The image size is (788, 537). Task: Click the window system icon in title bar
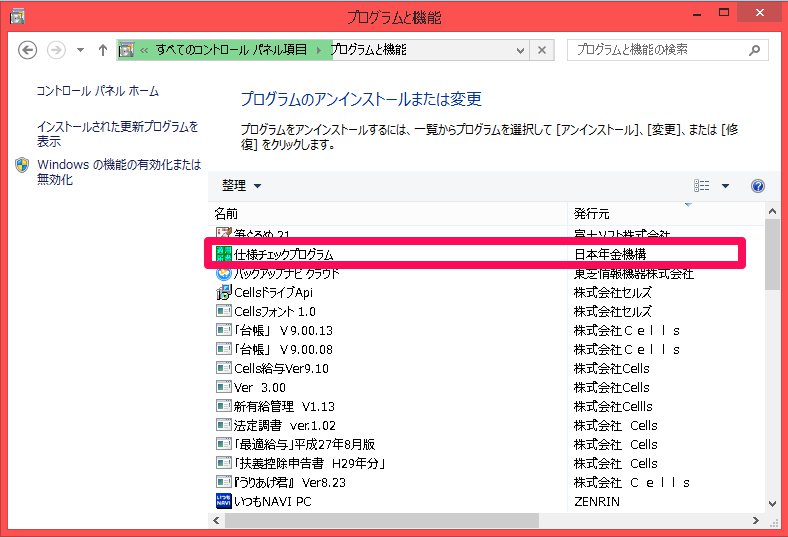coord(17,17)
